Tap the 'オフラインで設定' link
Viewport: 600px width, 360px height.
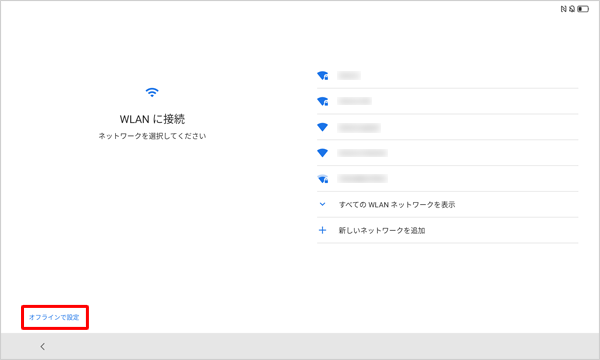54,317
